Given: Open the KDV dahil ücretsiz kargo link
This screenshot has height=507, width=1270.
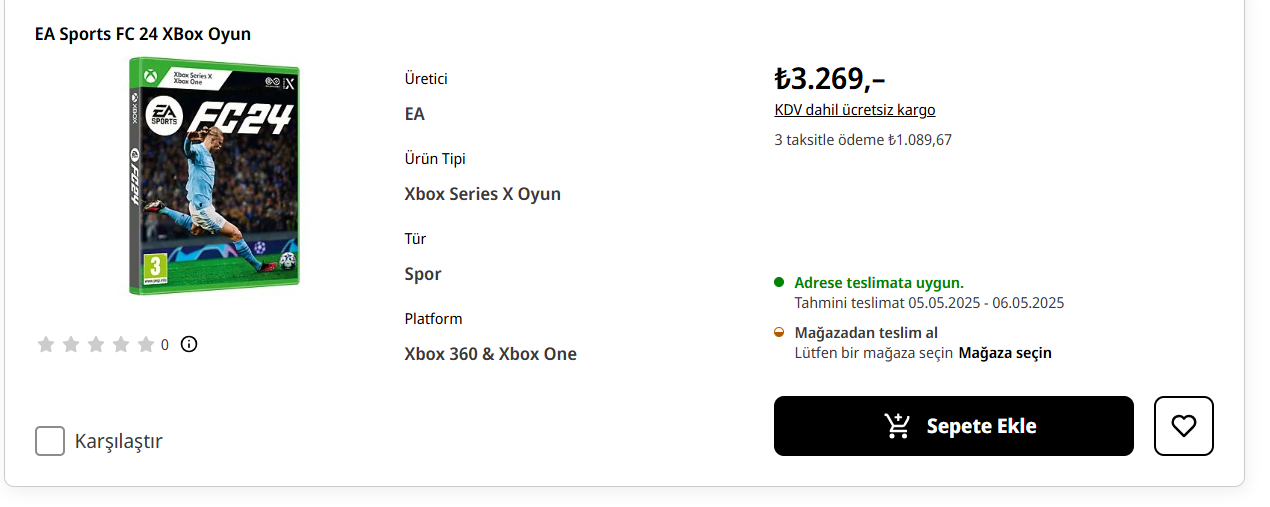Looking at the screenshot, I should pyautogui.click(x=855, y=110).
